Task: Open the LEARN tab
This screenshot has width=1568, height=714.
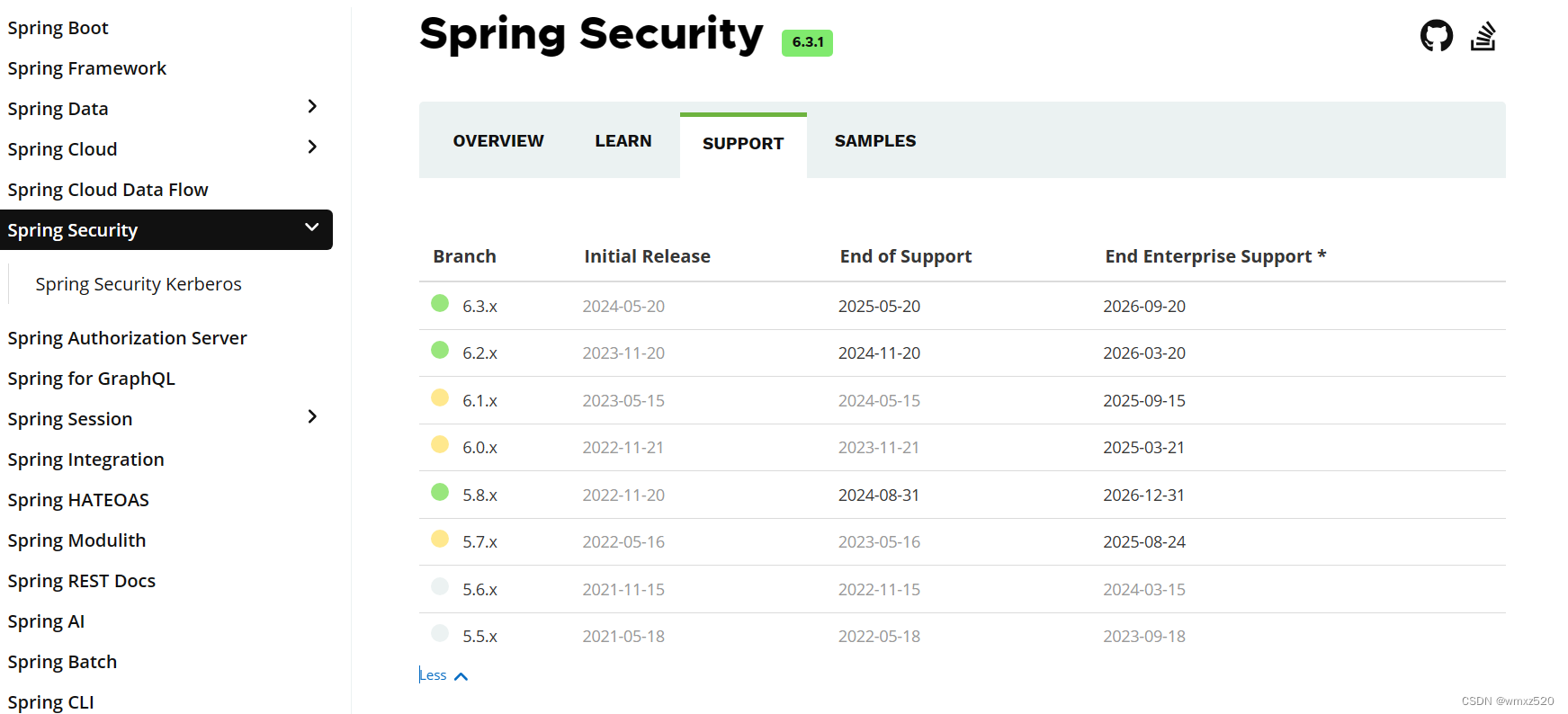Action: pyautogui.click(x=623, y=140)
